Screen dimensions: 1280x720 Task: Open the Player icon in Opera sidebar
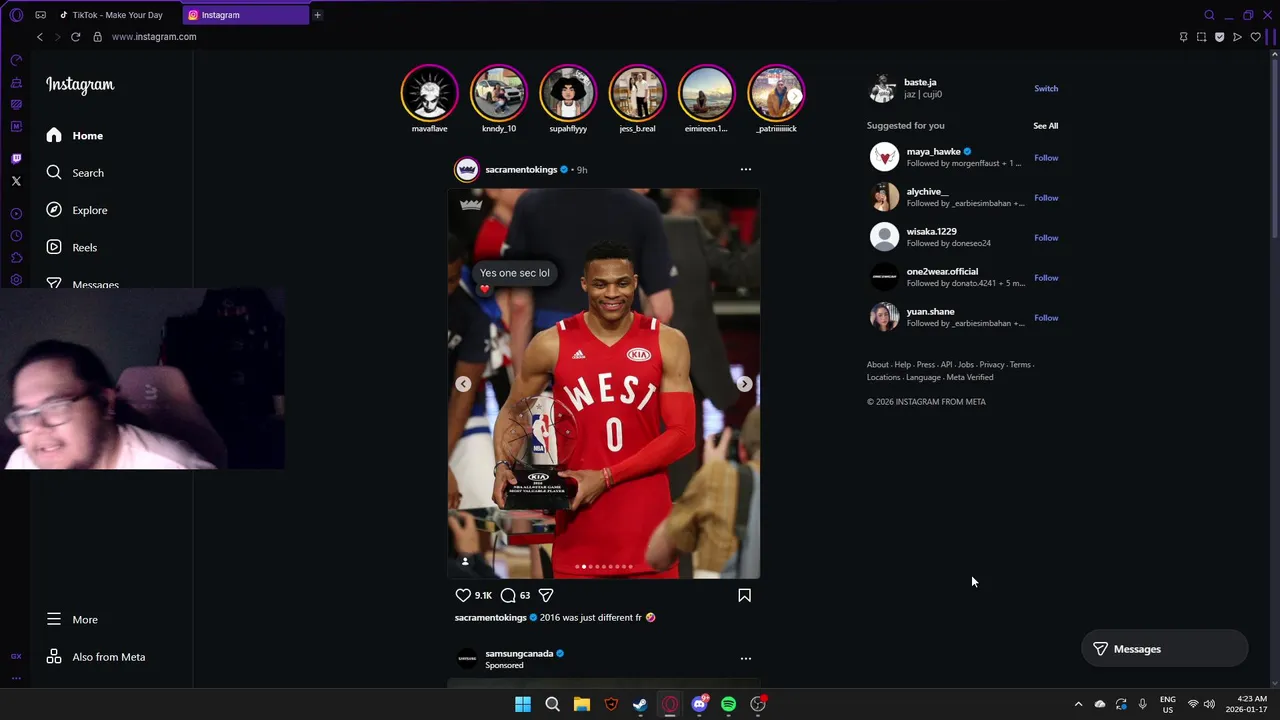(16, 214)
